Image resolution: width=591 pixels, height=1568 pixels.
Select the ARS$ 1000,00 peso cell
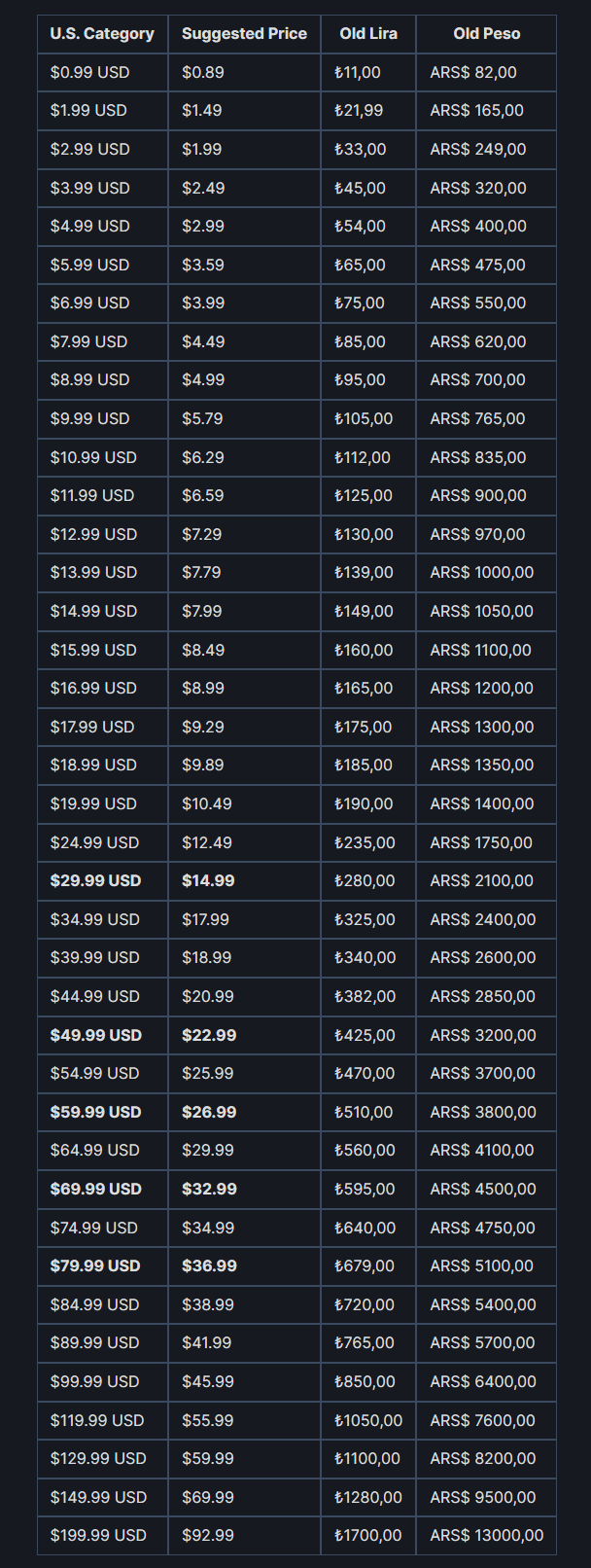486,572
